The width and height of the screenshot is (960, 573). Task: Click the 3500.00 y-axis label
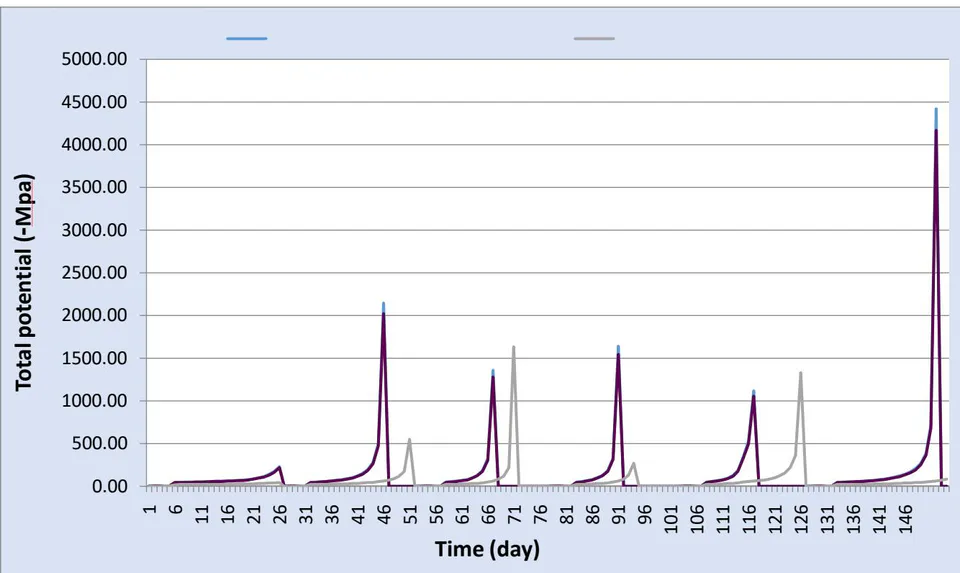tap(94, 187)
